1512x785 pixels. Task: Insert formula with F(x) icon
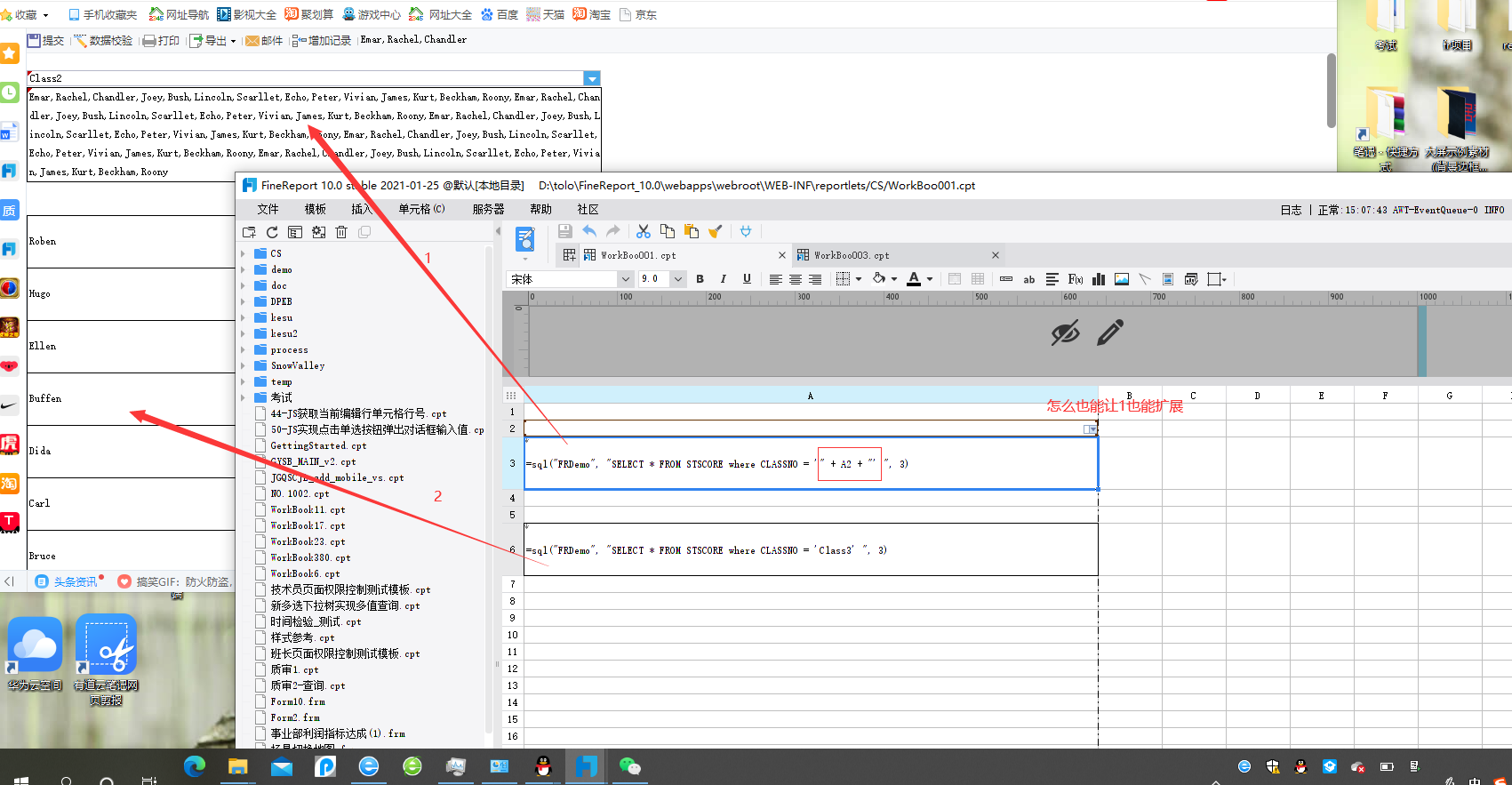pos(1076,279)
